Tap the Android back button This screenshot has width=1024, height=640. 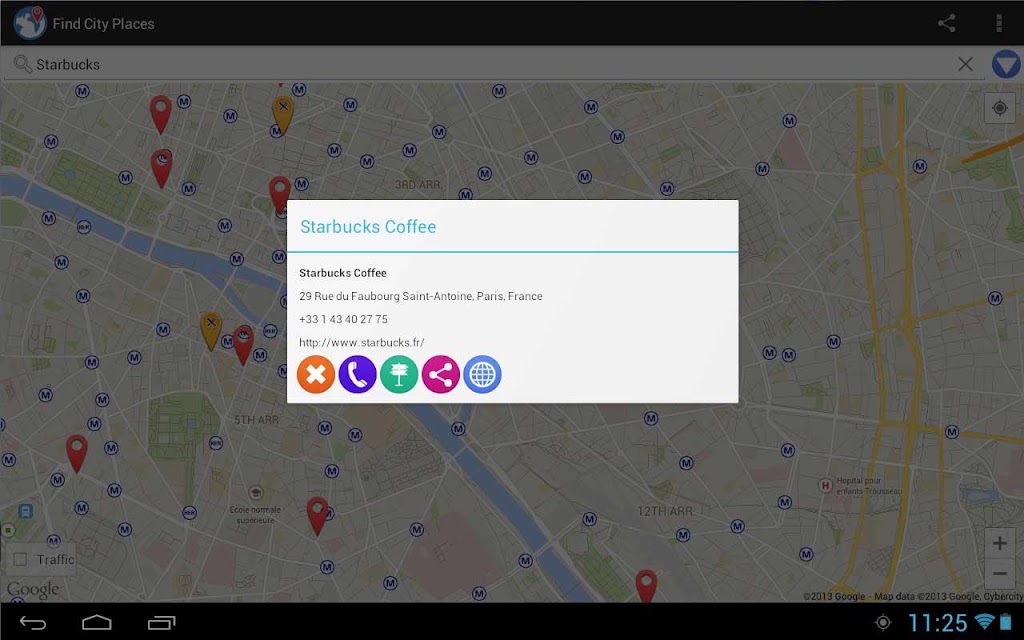point(33,622)
